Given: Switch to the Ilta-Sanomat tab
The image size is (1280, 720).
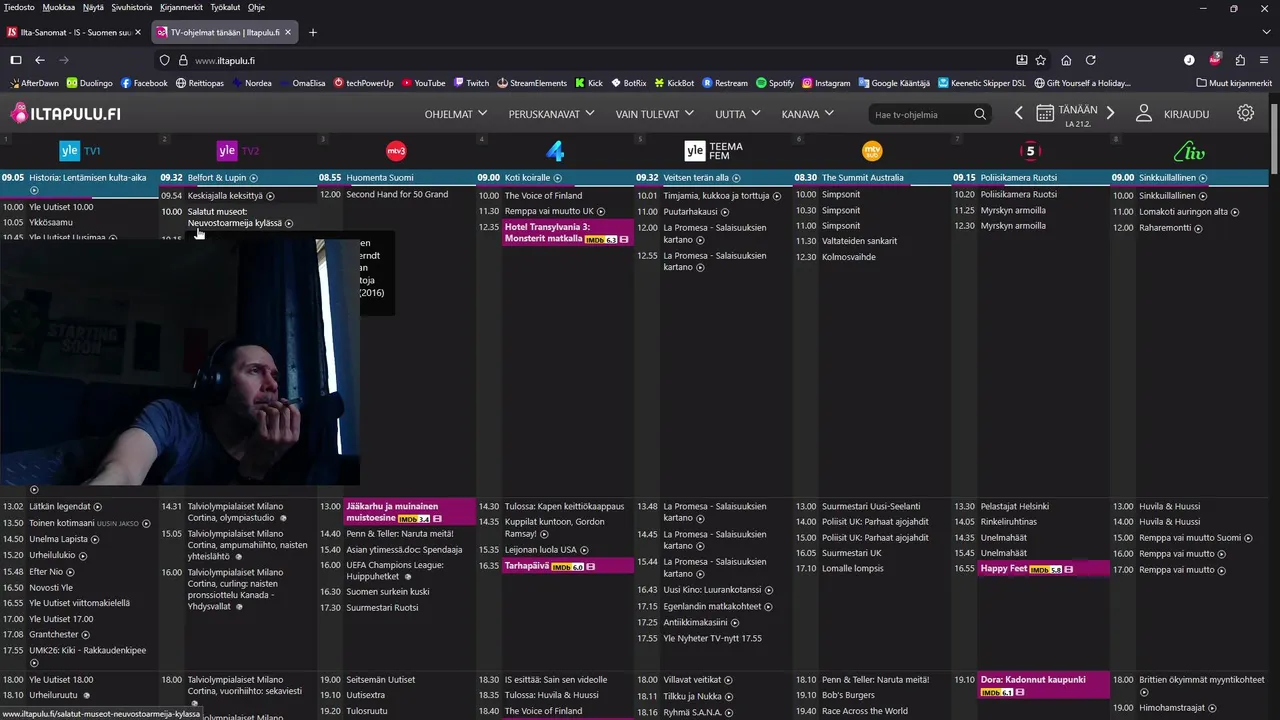Looking at the screenshot, I should pos(76,32).
